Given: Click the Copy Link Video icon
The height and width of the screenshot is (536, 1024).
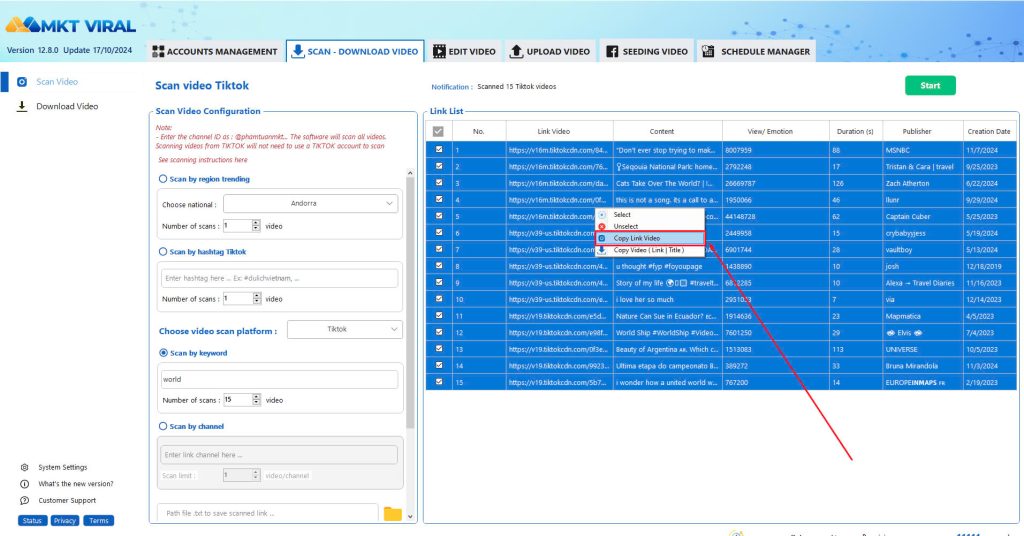Looking at the screenshot, I should pos(602,238).
